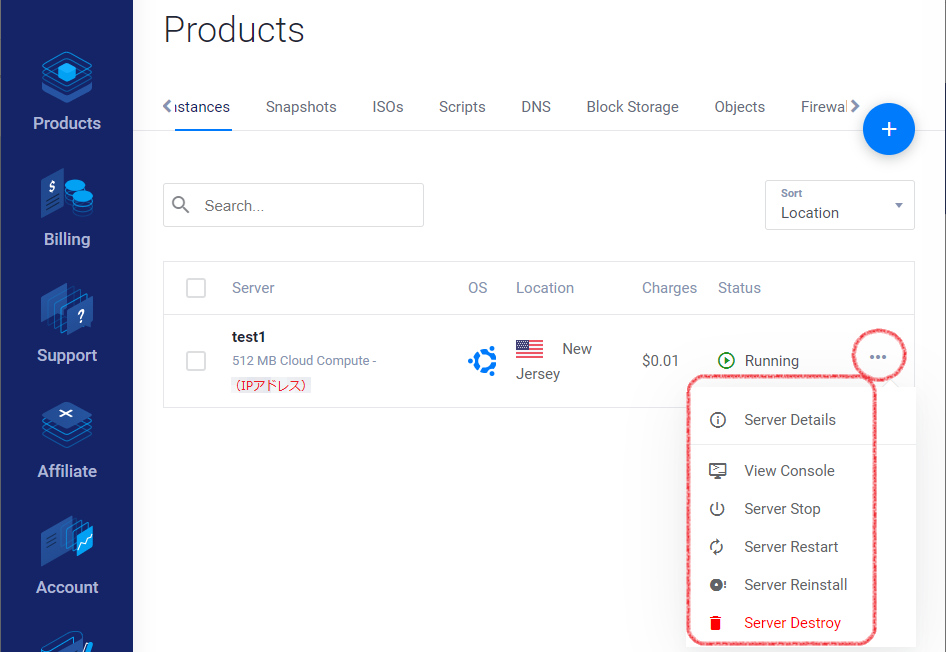Tick the select-all checkbox in table header
Screen dimensions: 946x652
196,288
